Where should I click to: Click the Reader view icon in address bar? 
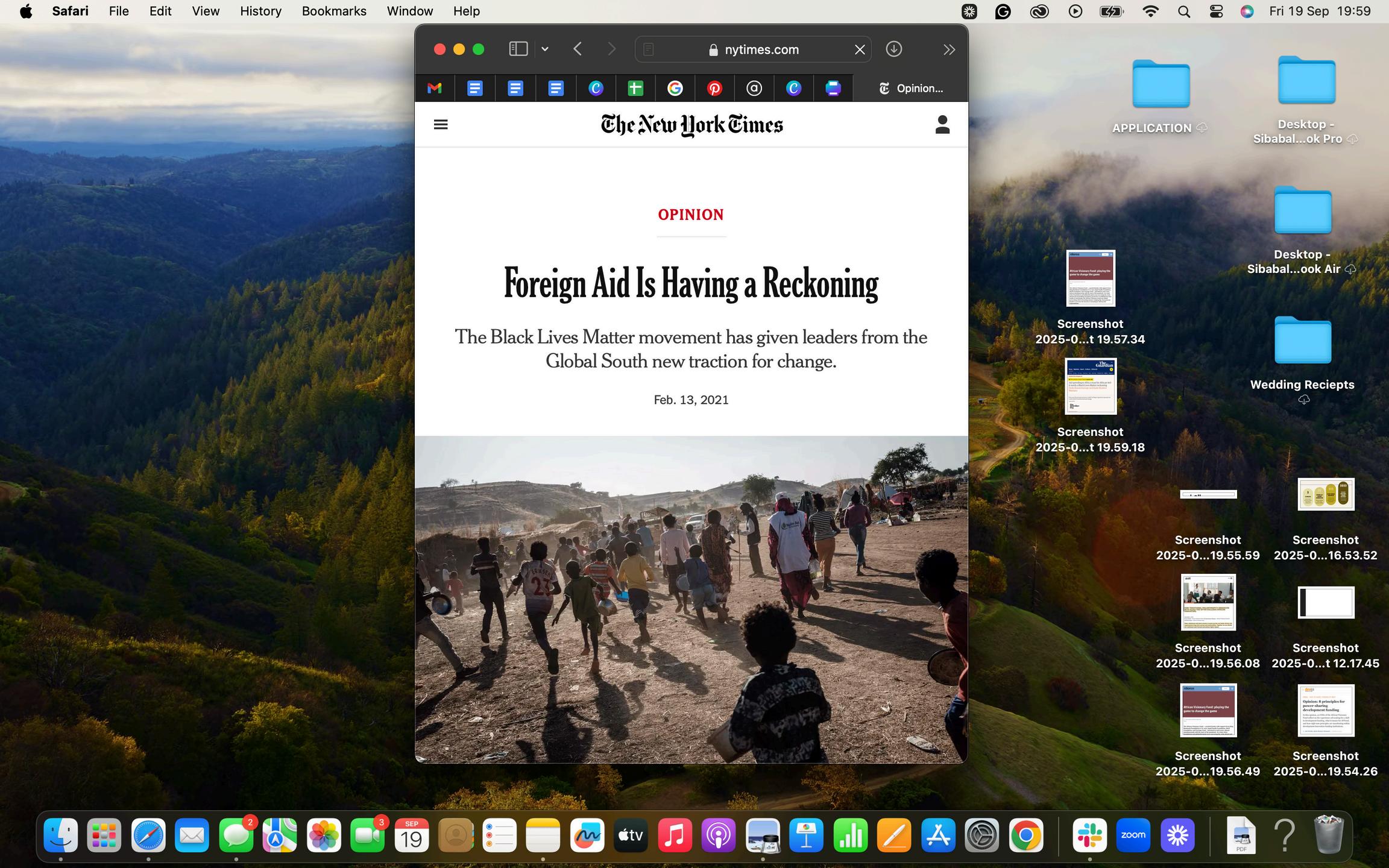click(x=649, y=49)
